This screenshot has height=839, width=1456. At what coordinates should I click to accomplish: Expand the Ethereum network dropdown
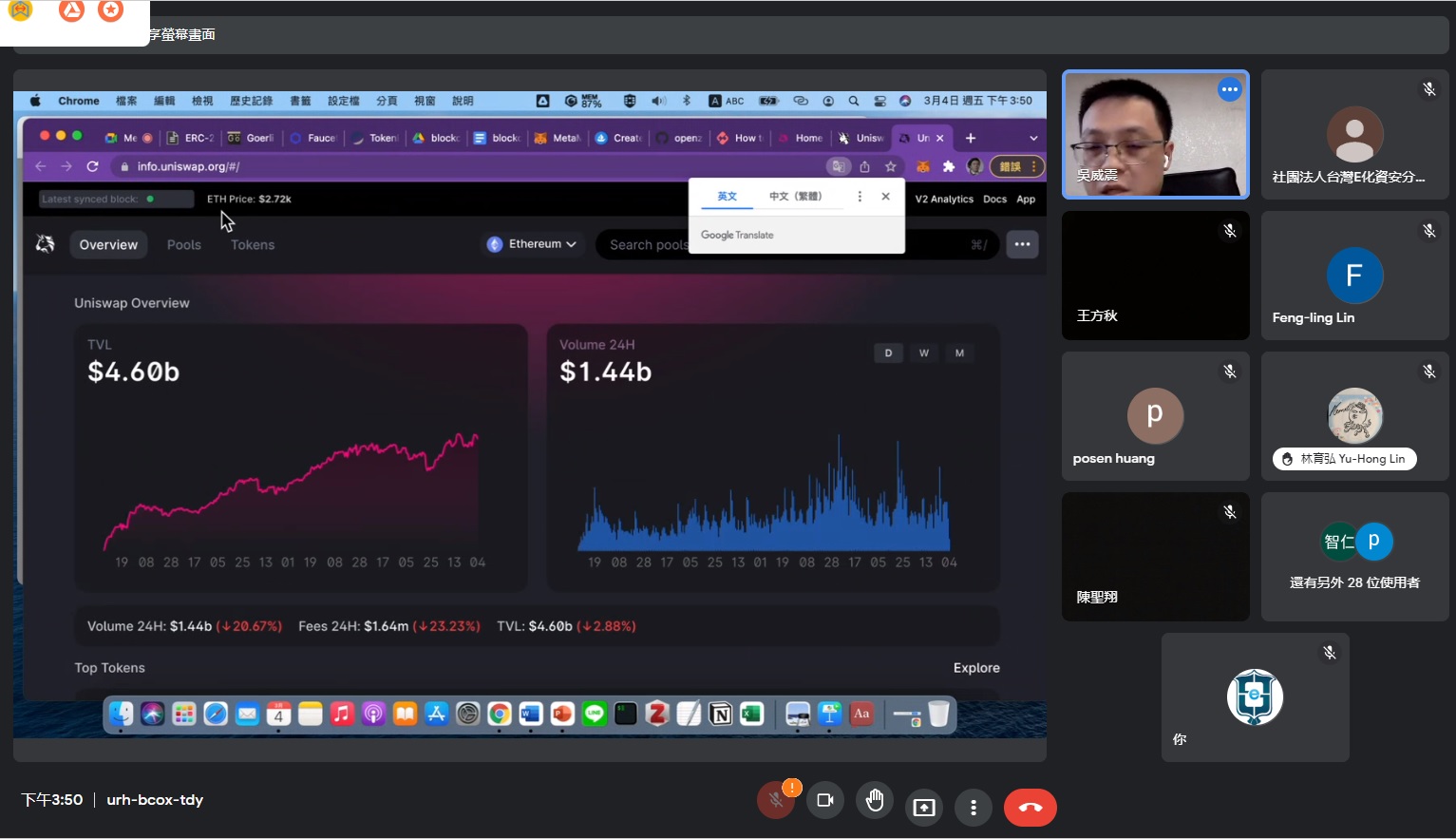coord(532,244)
